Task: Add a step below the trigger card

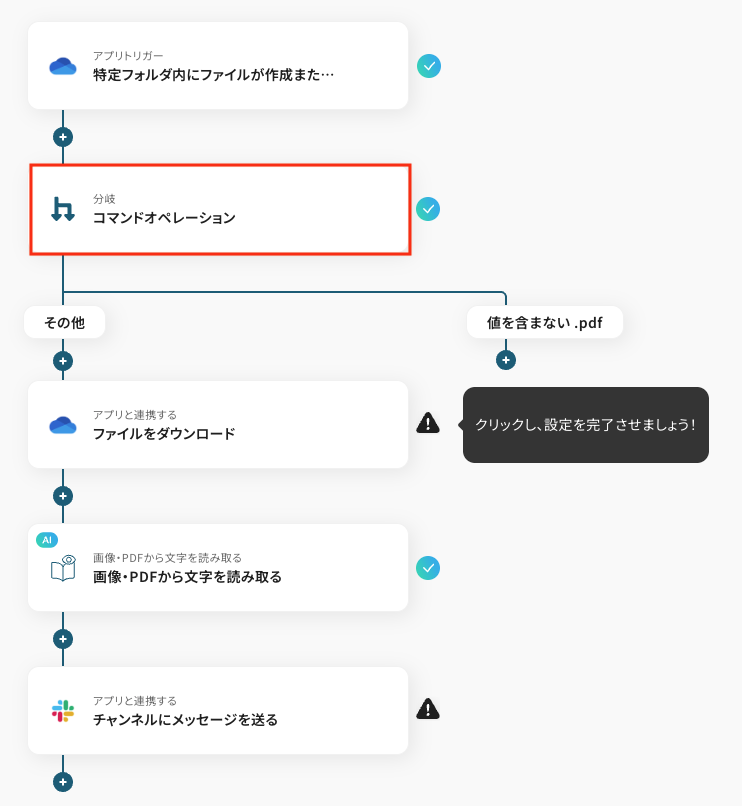Action: pos(63,137)
